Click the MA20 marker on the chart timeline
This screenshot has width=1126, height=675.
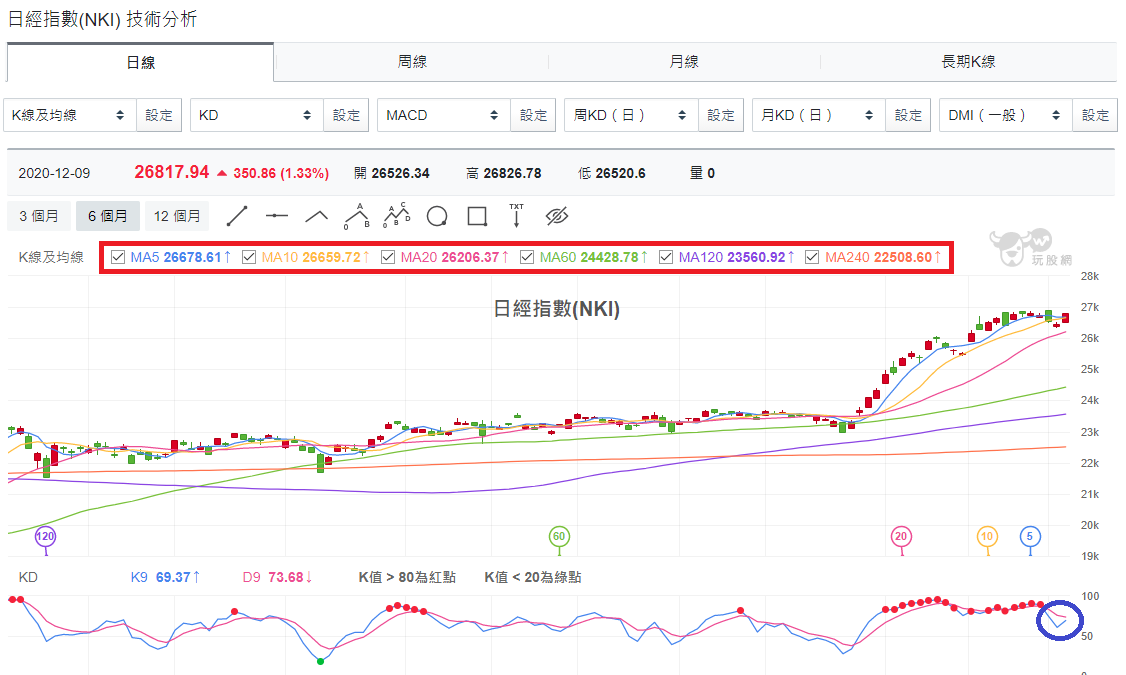tap(901, 536)
